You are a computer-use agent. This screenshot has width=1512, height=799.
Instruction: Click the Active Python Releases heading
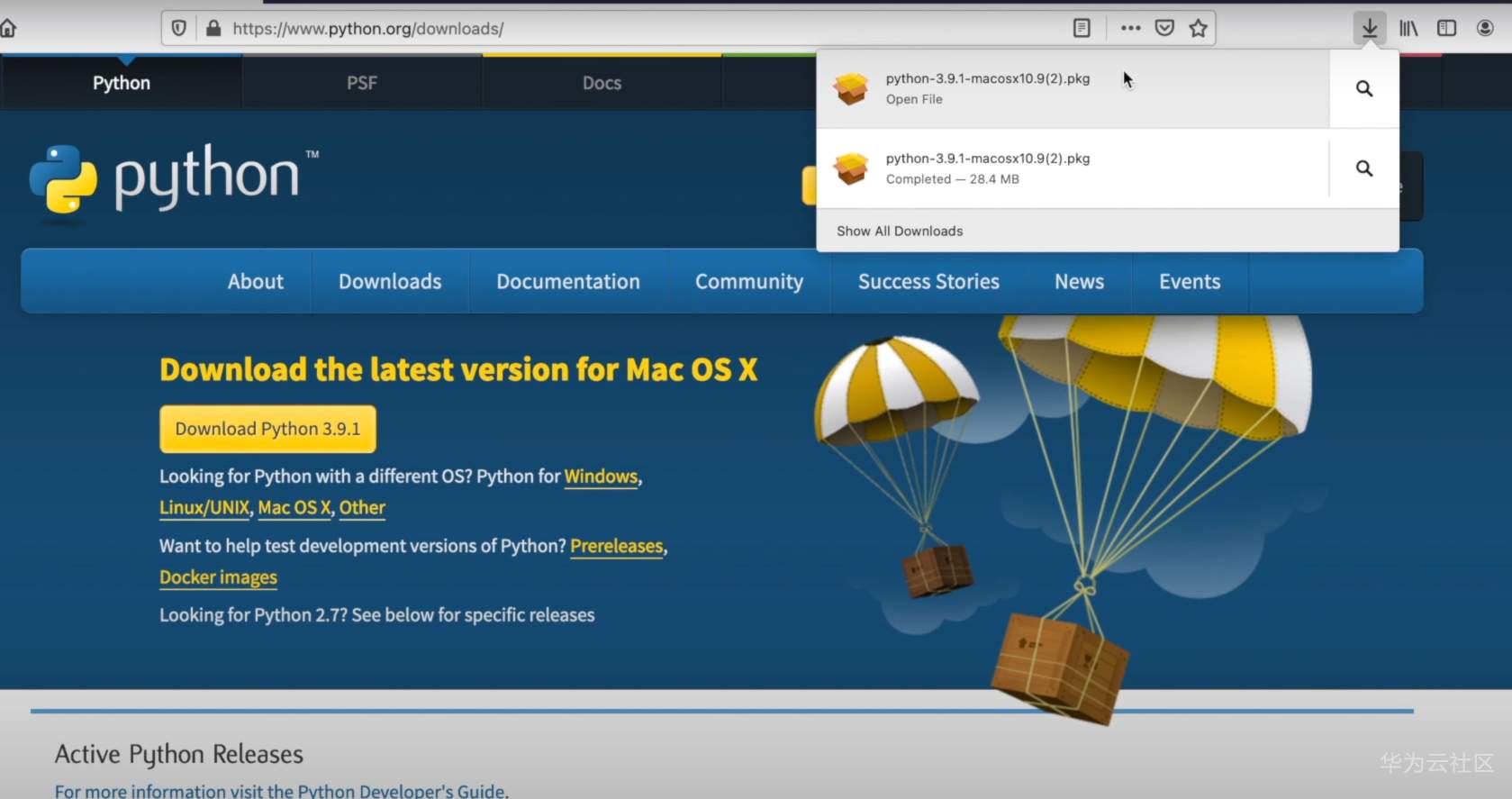pyautogui.click(x=179, y=754)
